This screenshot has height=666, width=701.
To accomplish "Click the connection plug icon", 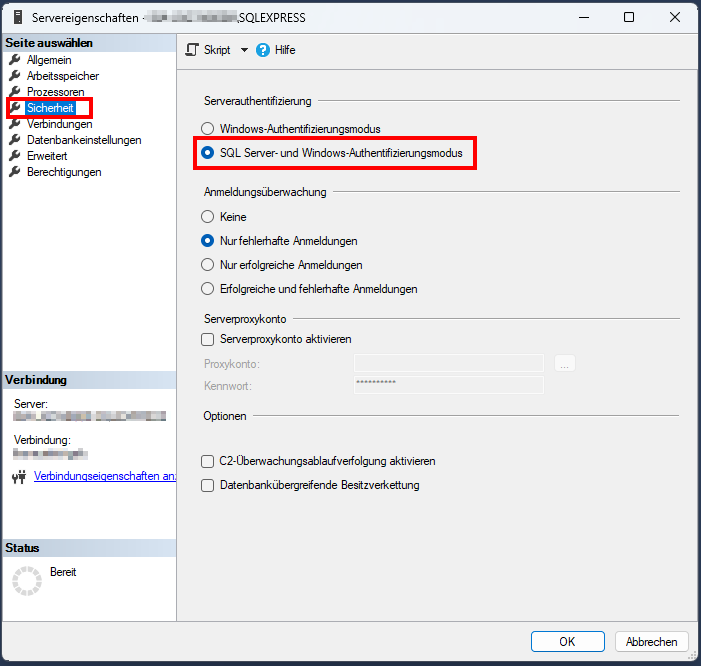I will click(x=19, y=477).
